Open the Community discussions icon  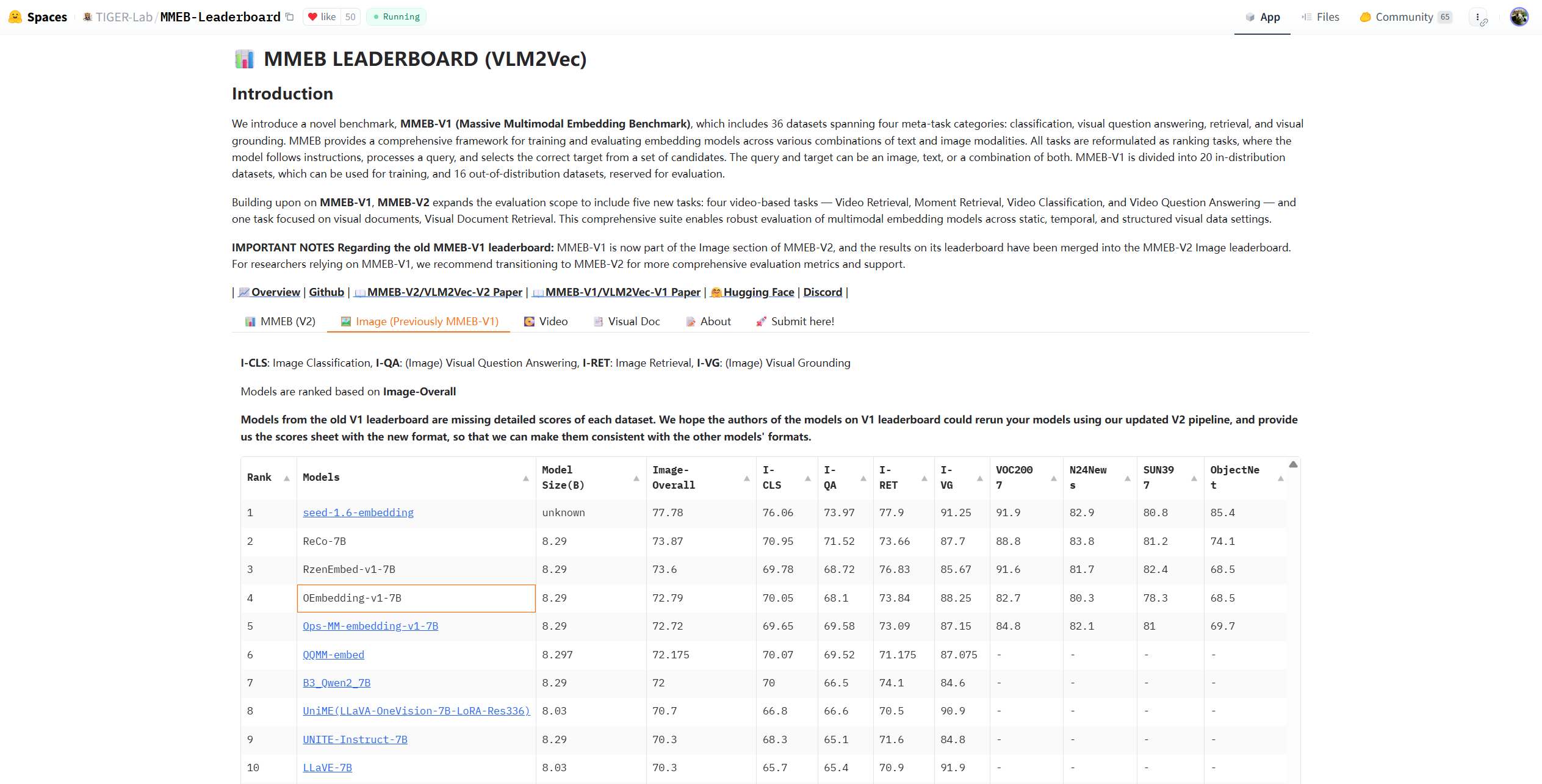click(1366, 17)
